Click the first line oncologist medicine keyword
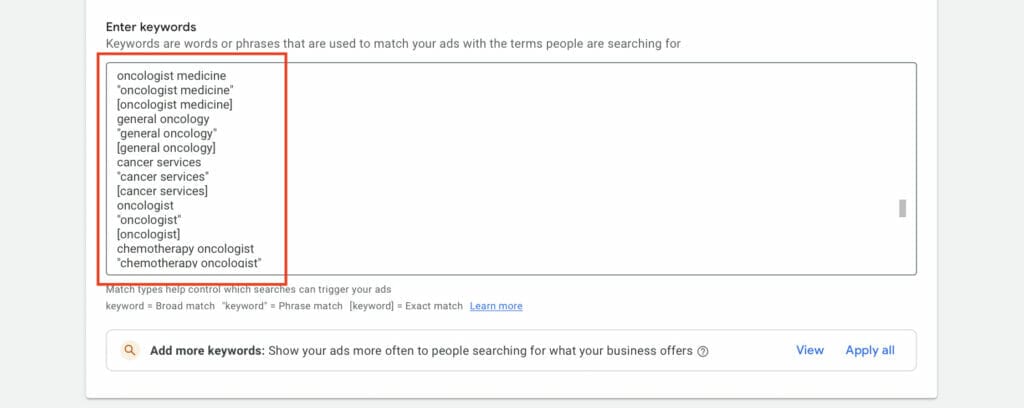Screen dimensions: 1024x408 tap(171, 76)
